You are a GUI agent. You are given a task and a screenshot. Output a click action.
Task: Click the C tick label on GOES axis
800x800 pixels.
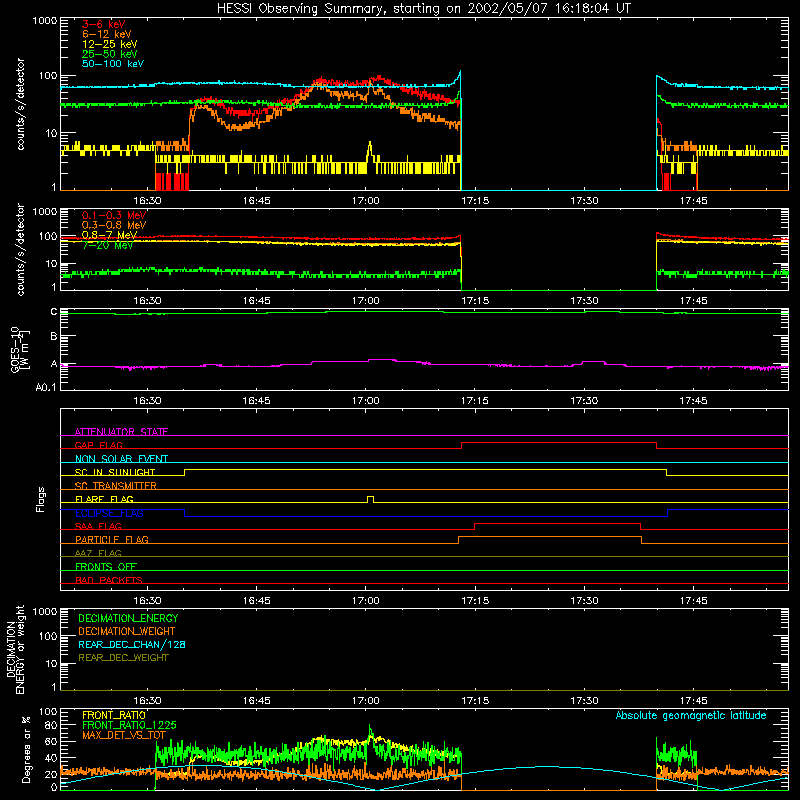tap(54, 312)
